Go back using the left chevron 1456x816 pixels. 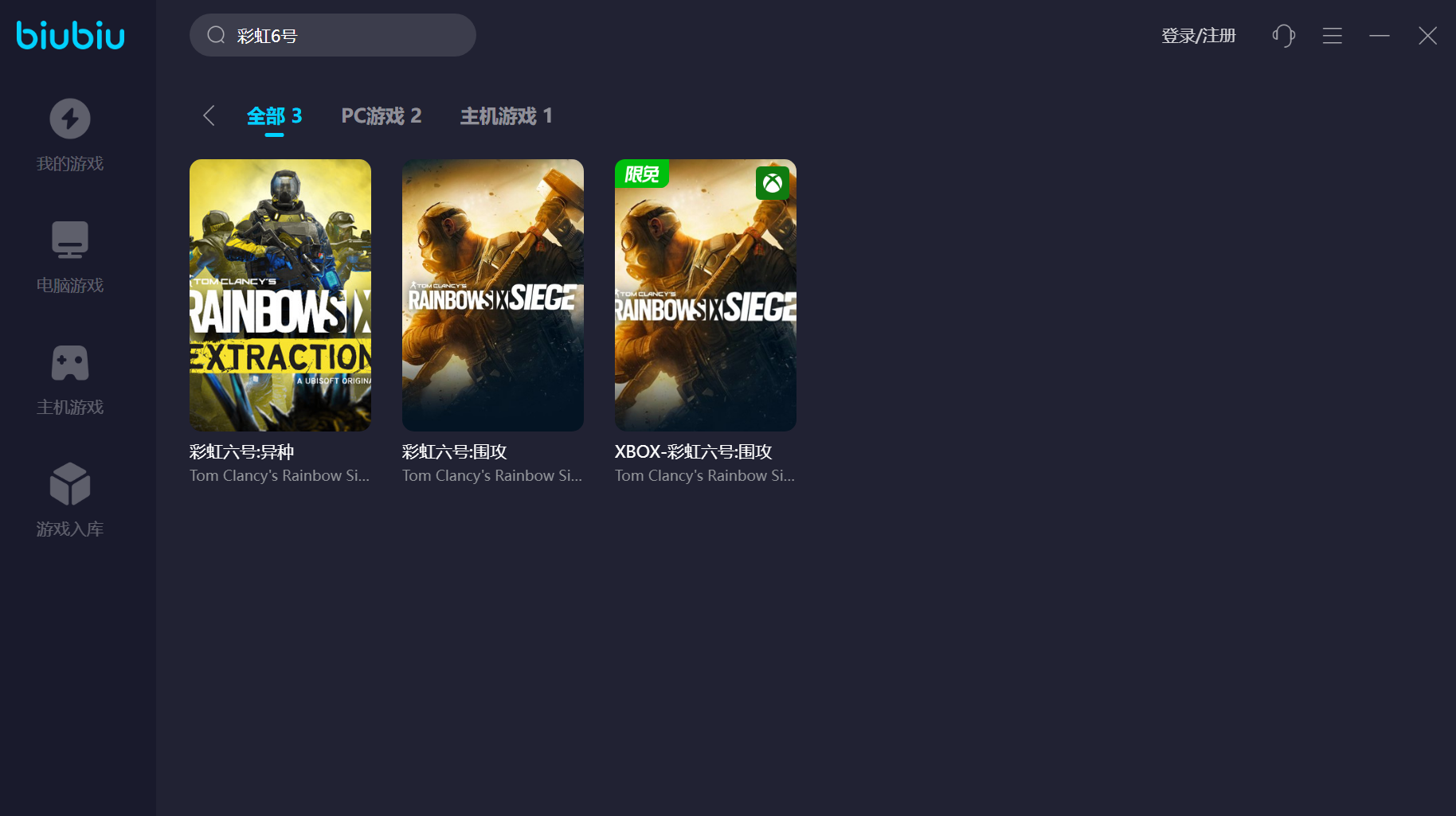(209, 116)
